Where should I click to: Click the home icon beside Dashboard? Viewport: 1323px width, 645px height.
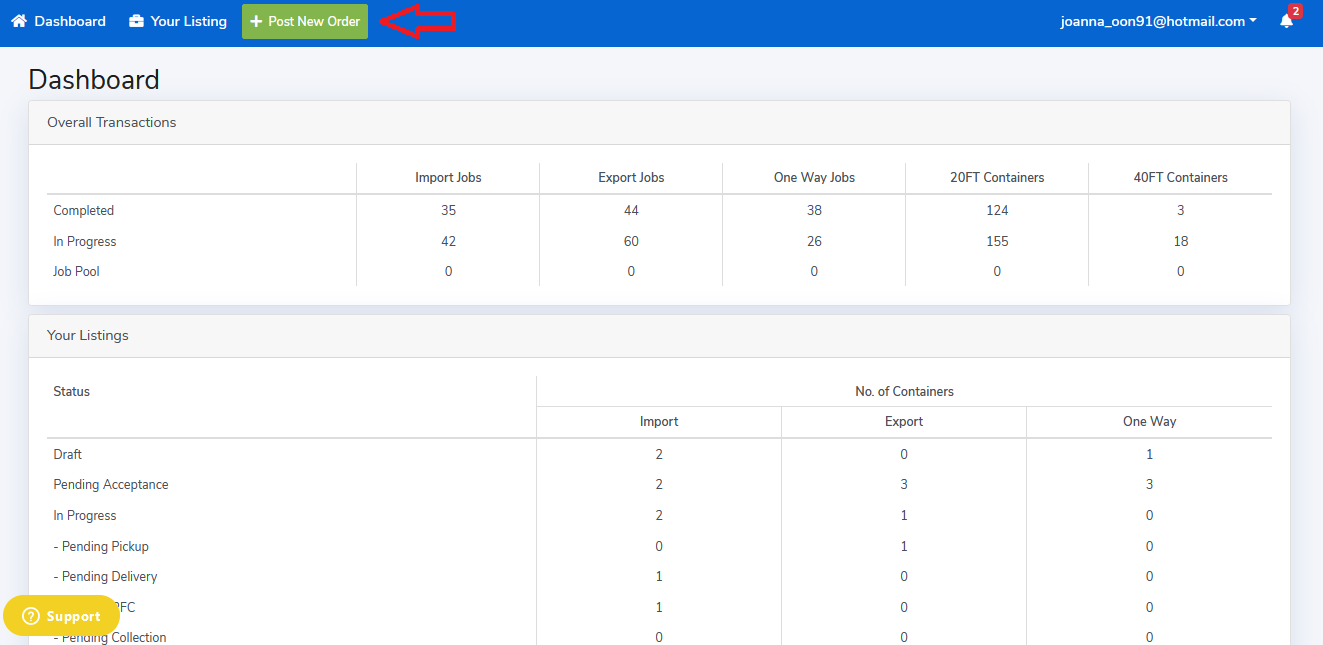click(19, 21)
